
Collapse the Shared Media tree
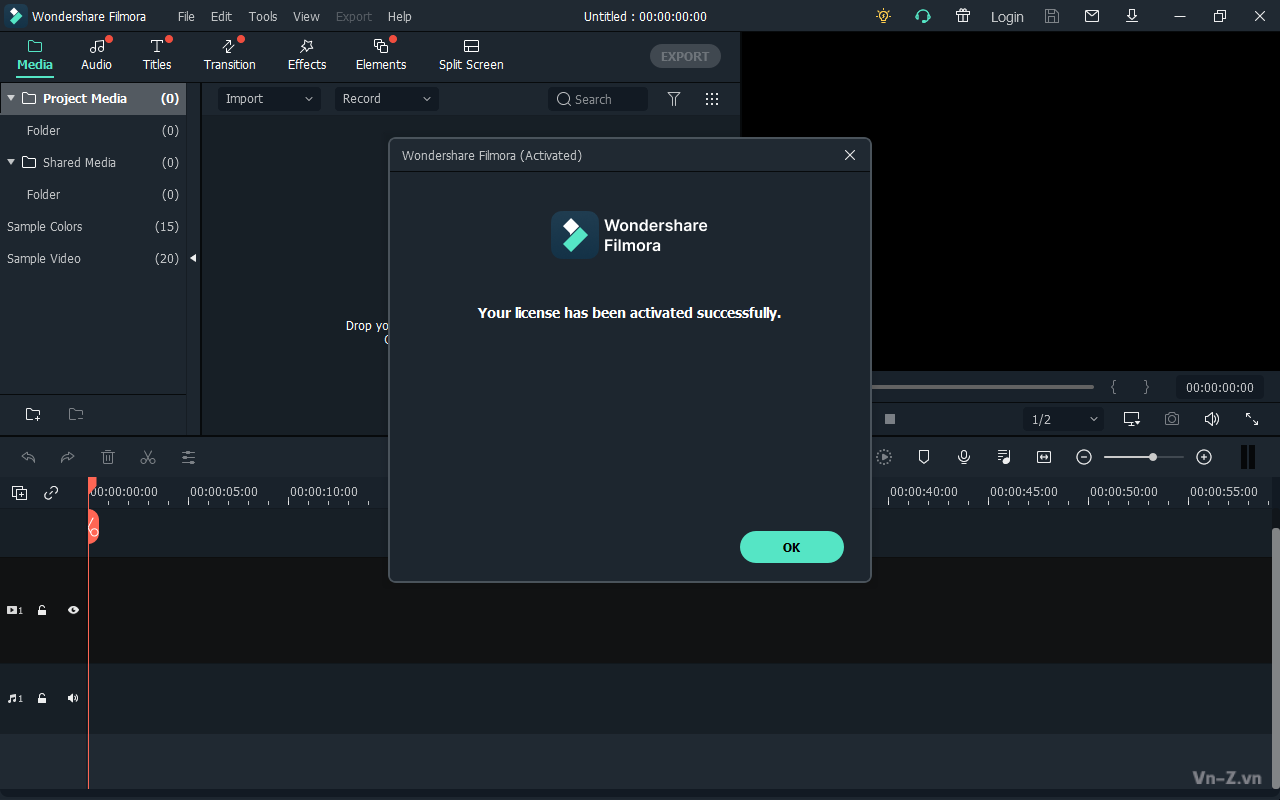11,162
